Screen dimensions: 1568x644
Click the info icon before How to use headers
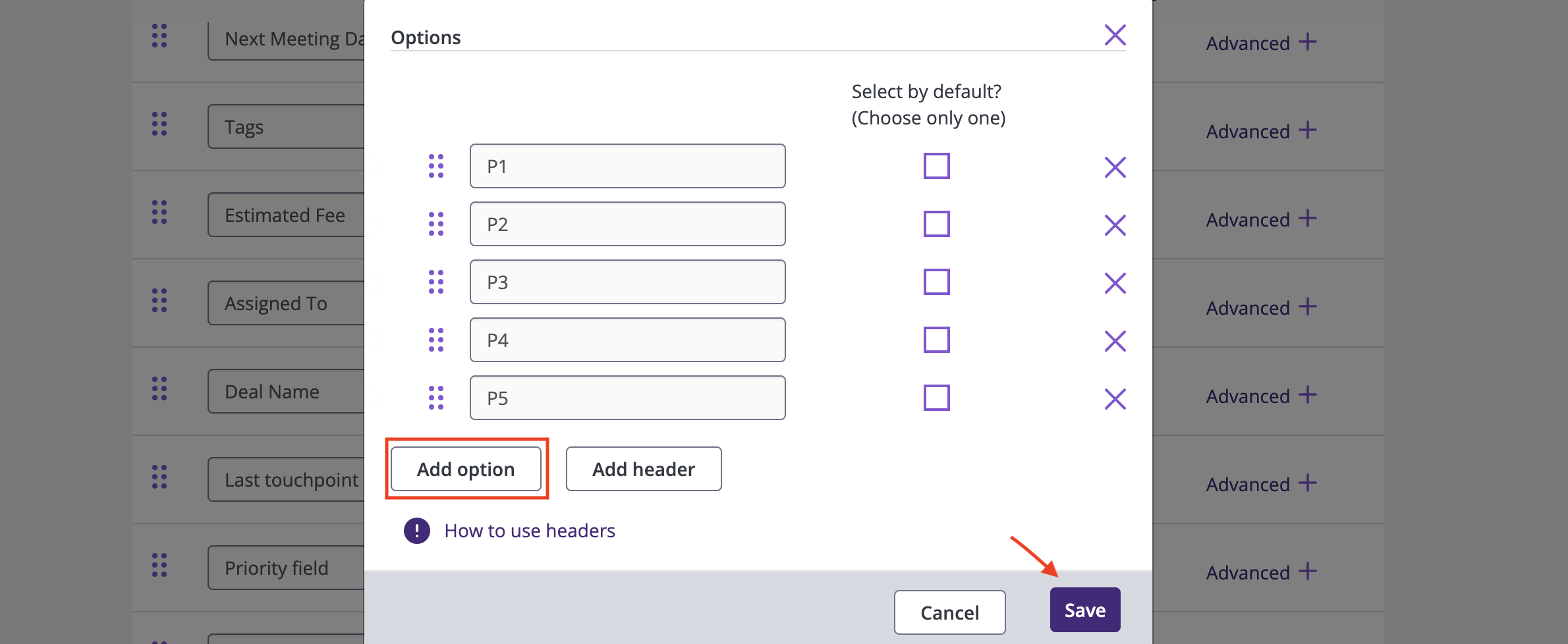click(416, 530)
